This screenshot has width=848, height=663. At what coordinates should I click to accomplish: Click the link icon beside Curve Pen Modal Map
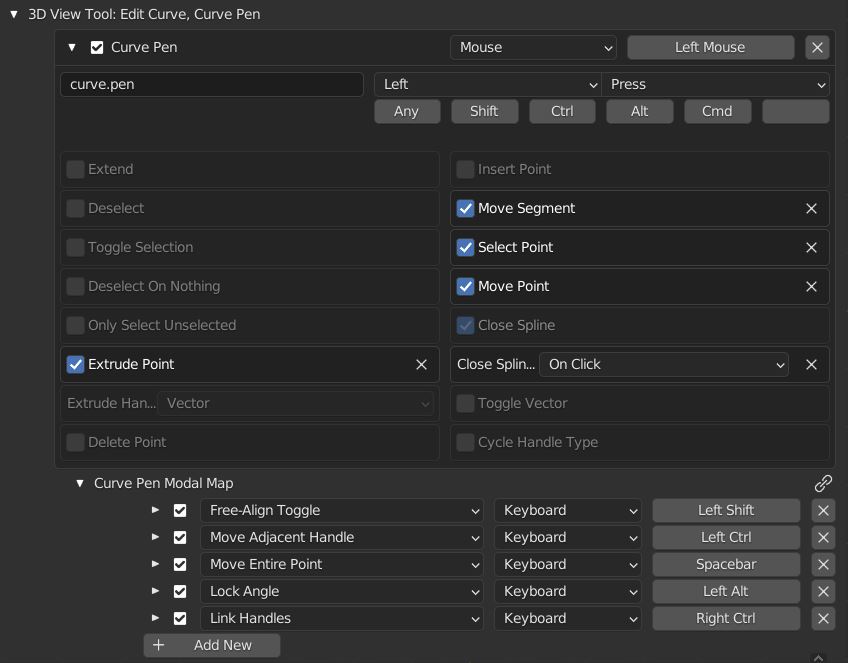click(x=823, y=483)
